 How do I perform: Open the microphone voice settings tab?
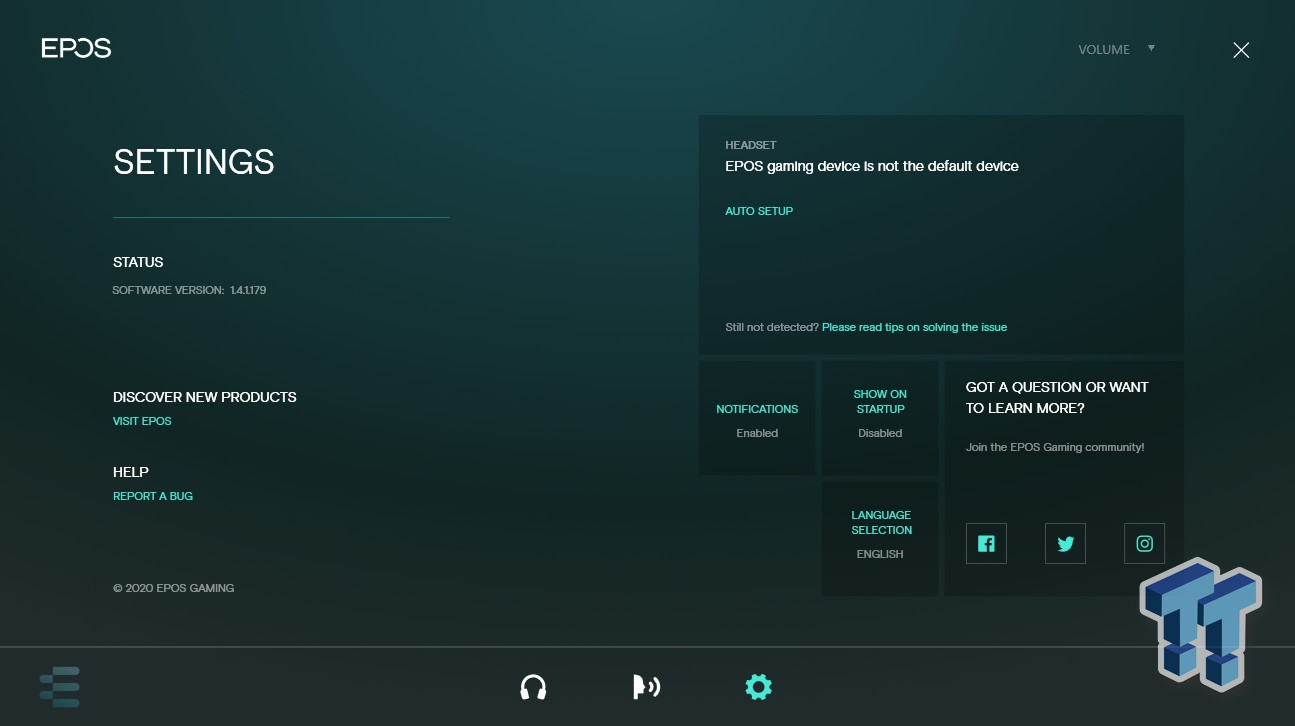click(x=646, y=687)
